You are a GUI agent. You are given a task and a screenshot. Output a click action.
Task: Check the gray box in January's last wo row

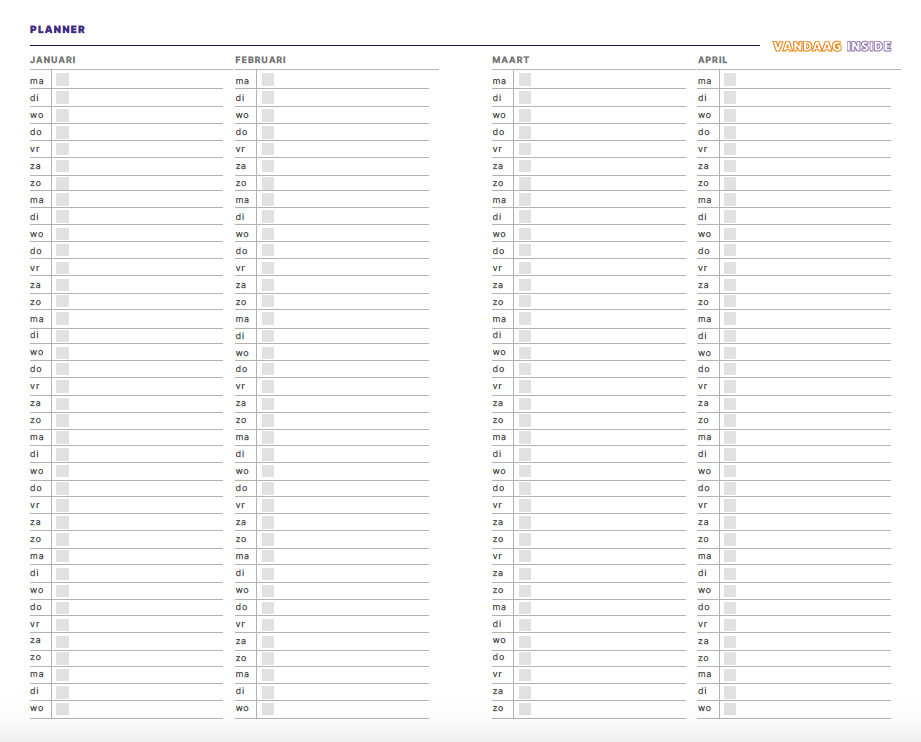[62, 708]
